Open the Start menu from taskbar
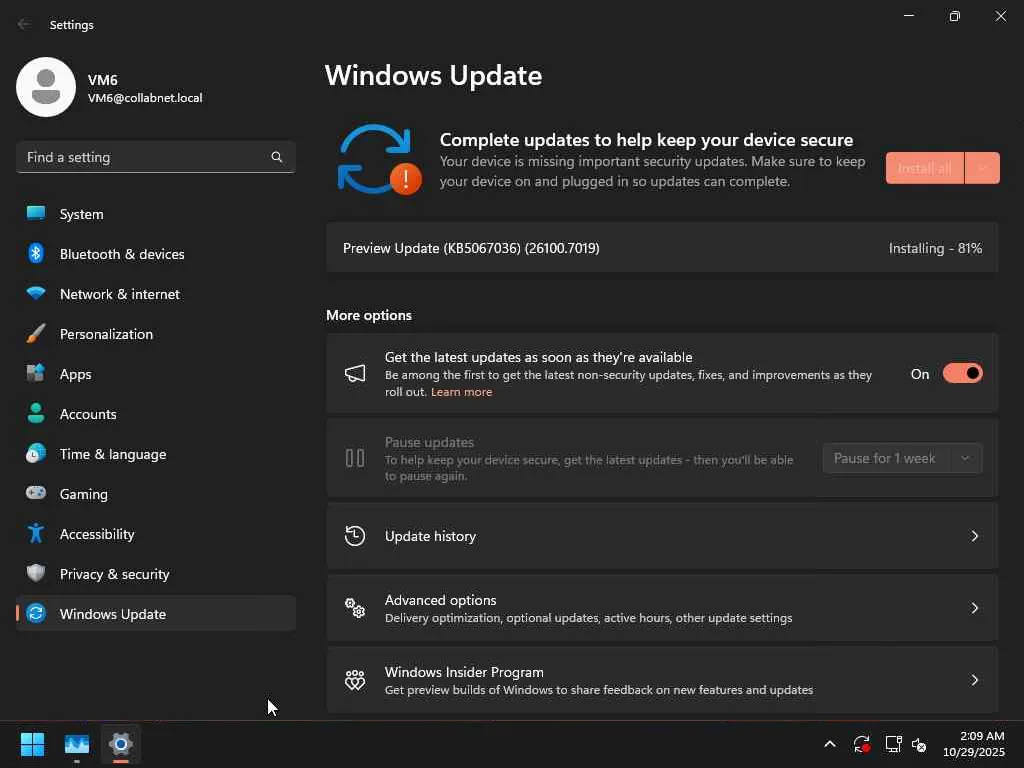Viewport: 1024px width, 768px height. (32, 744)
